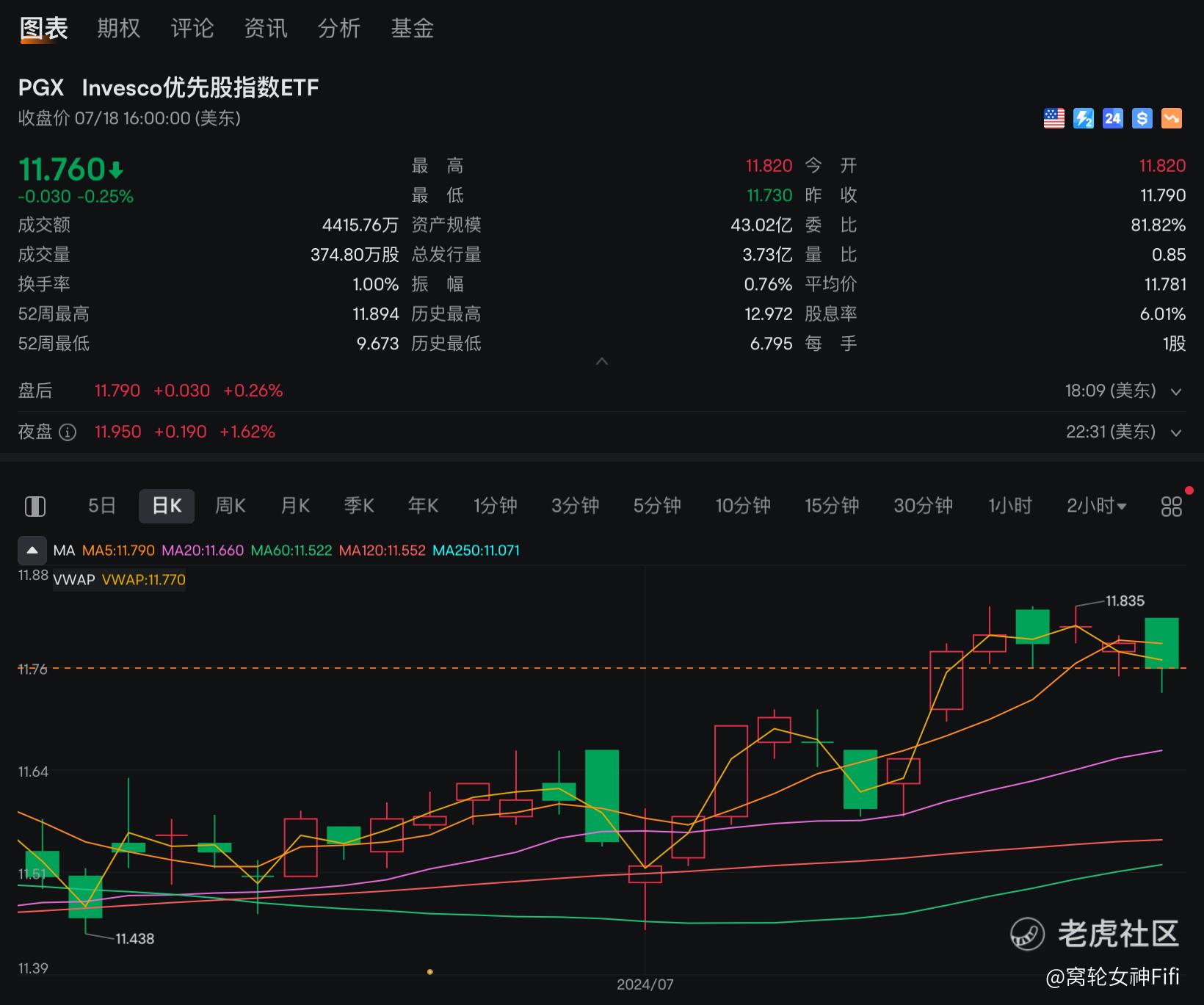Viewport: 1204px width, 1005px height.
Task: Tap the blue dollar sign icon
Action: coord(1142,118)
